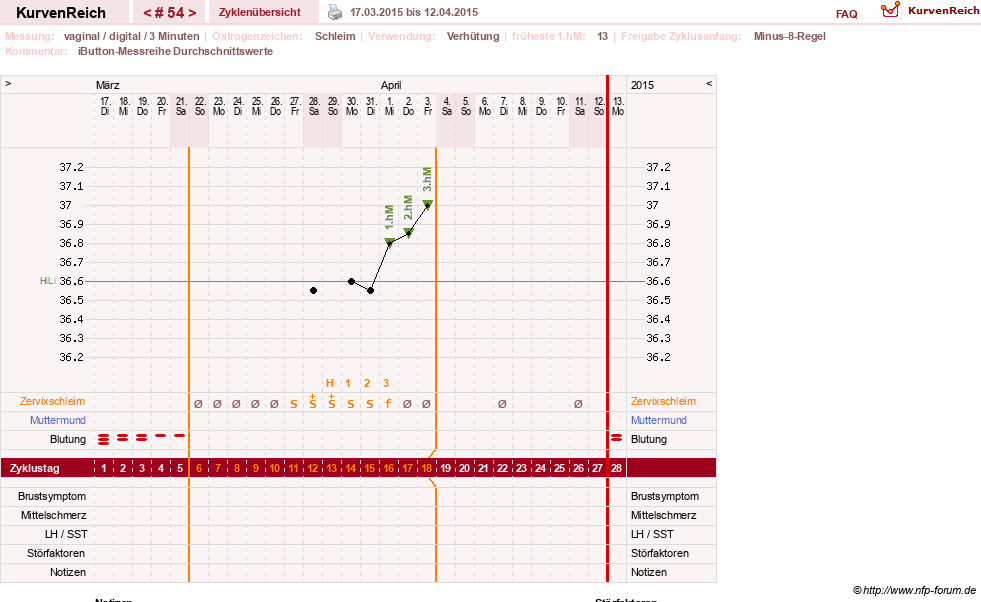This screenshot has width=981, height=602.
Task: Click the cervical mucus S symbol on day 11
Action: tap(293, 404)
